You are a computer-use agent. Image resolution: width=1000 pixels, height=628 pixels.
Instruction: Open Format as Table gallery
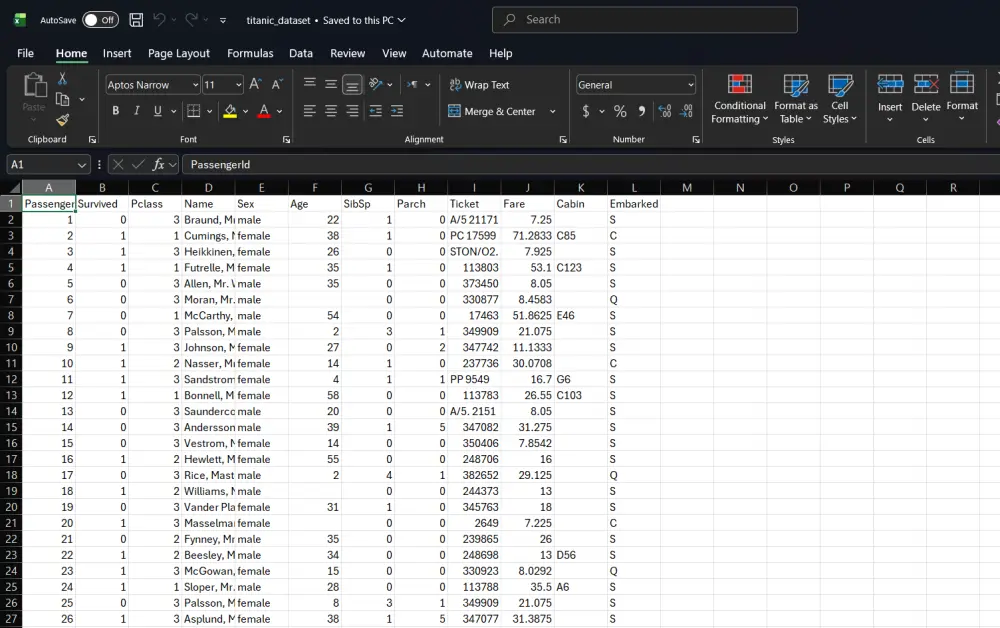[796, 99]
